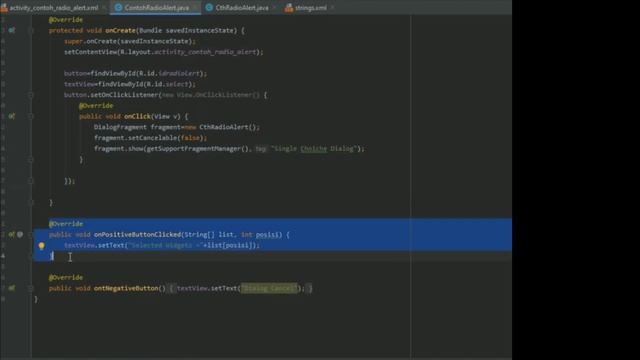The width and height of the screenshot is (640, 360).
Task: Switch to the CthRadioAlert.java tab
Action: (242, 8)
